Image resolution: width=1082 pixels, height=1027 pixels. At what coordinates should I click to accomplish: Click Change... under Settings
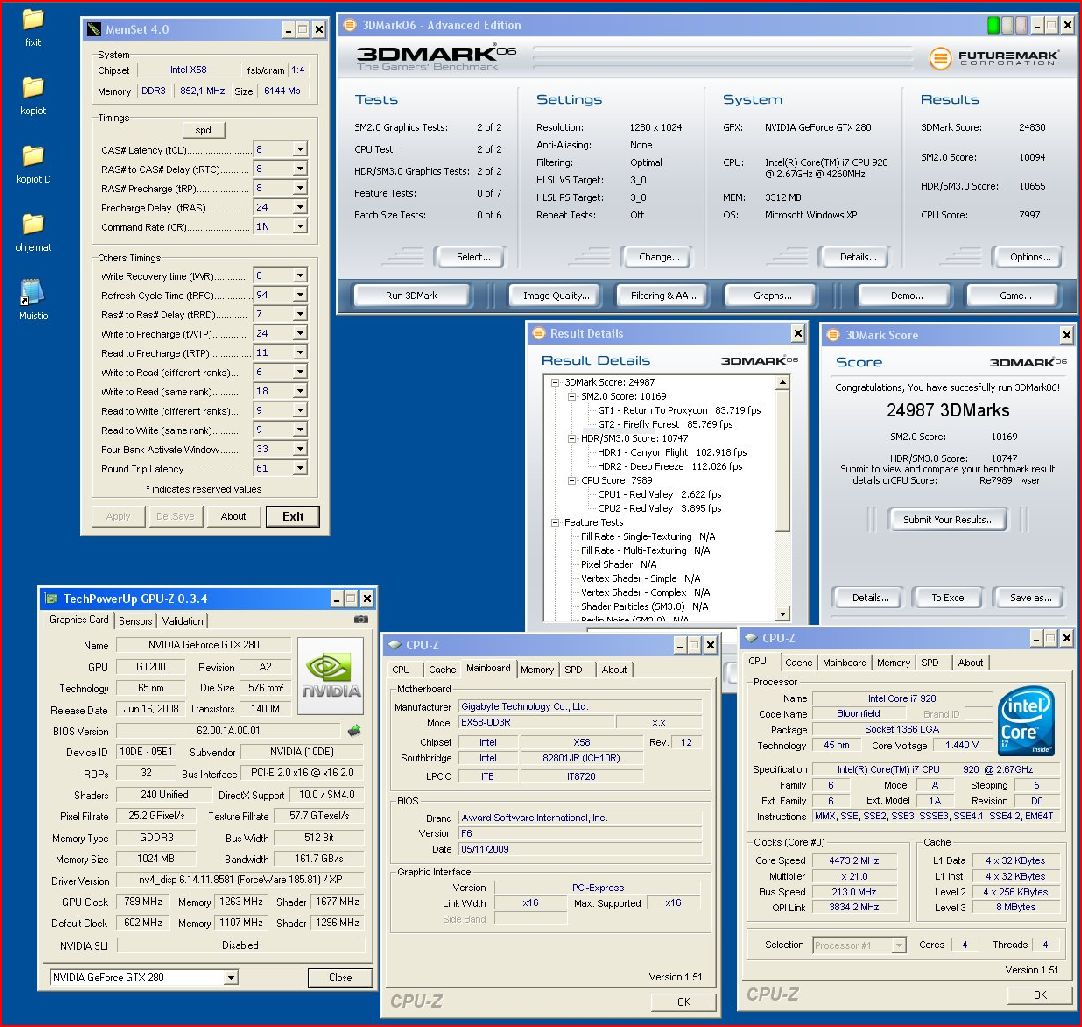click(x=658, y=257)
